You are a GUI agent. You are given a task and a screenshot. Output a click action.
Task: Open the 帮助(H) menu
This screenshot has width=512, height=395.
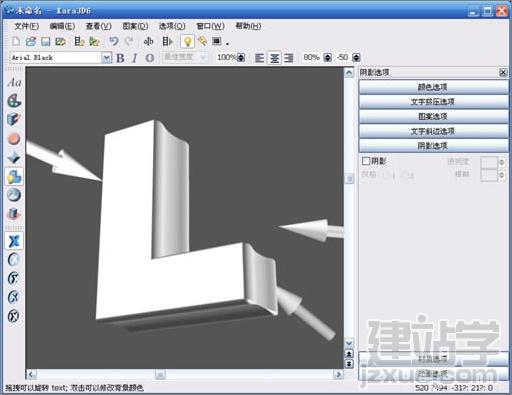248,26
